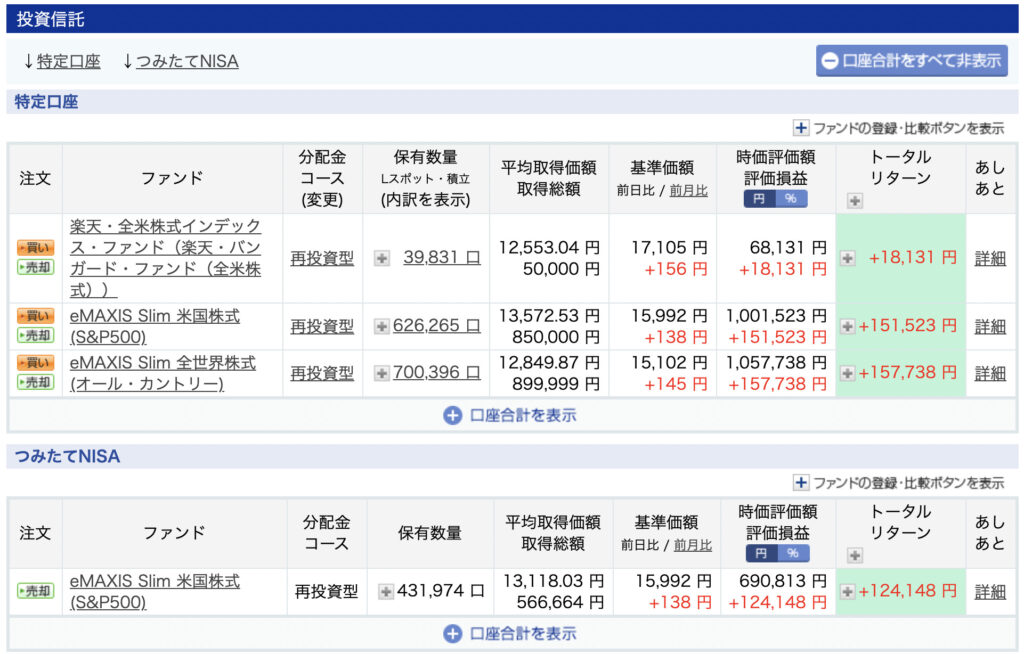This screenshot has height=654, width=1024.
Task: Click 再投資型 link for 626,265 口 row
Action: point(322,326)
